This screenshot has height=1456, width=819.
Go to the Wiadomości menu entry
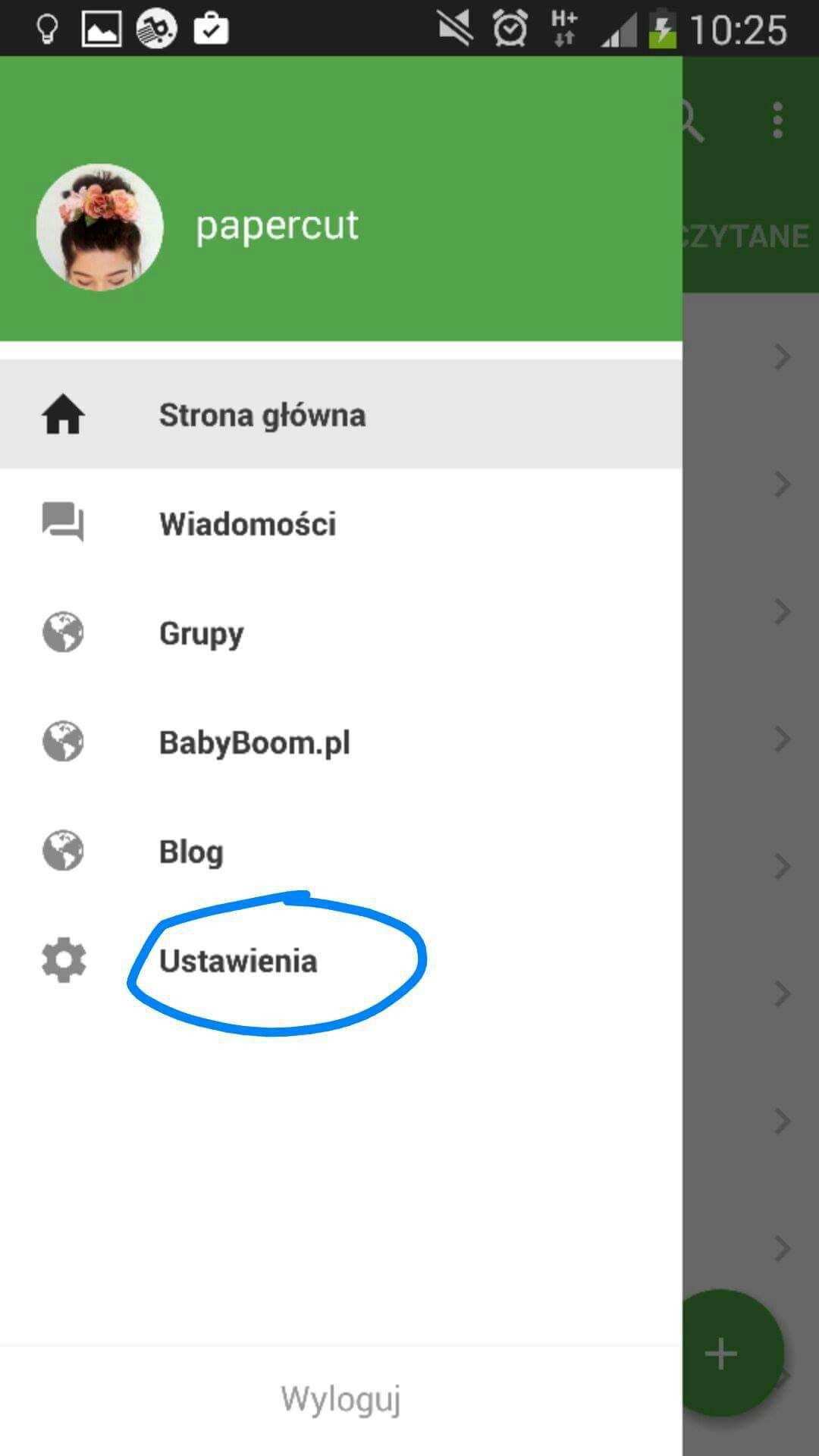[341, 523]
